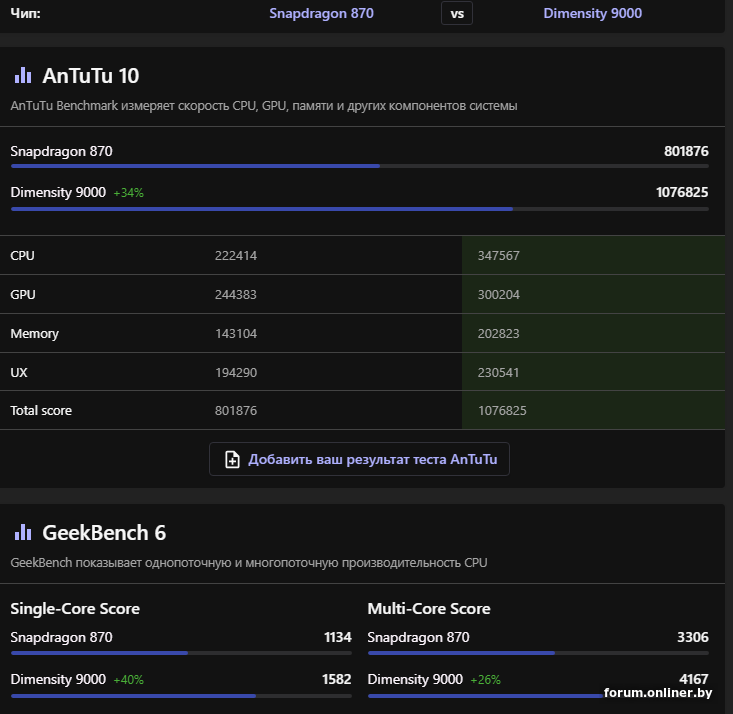
Task: Click the GPU value 300204
Action: click(498, 295)
